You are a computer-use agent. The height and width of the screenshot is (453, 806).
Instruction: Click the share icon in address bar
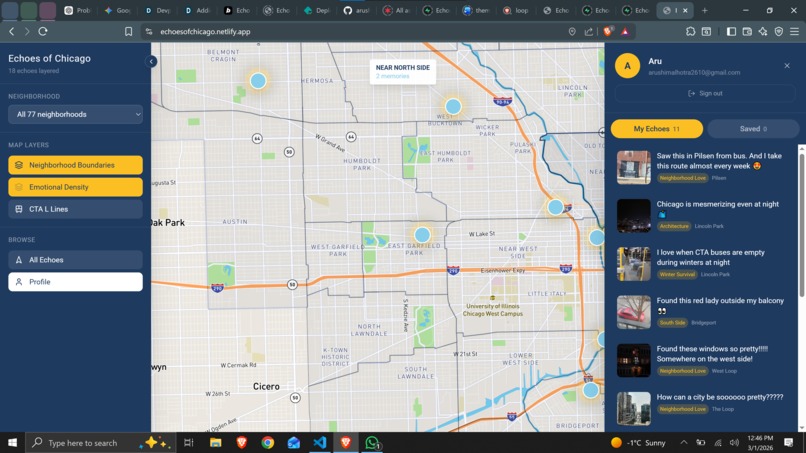click(589, 31)
